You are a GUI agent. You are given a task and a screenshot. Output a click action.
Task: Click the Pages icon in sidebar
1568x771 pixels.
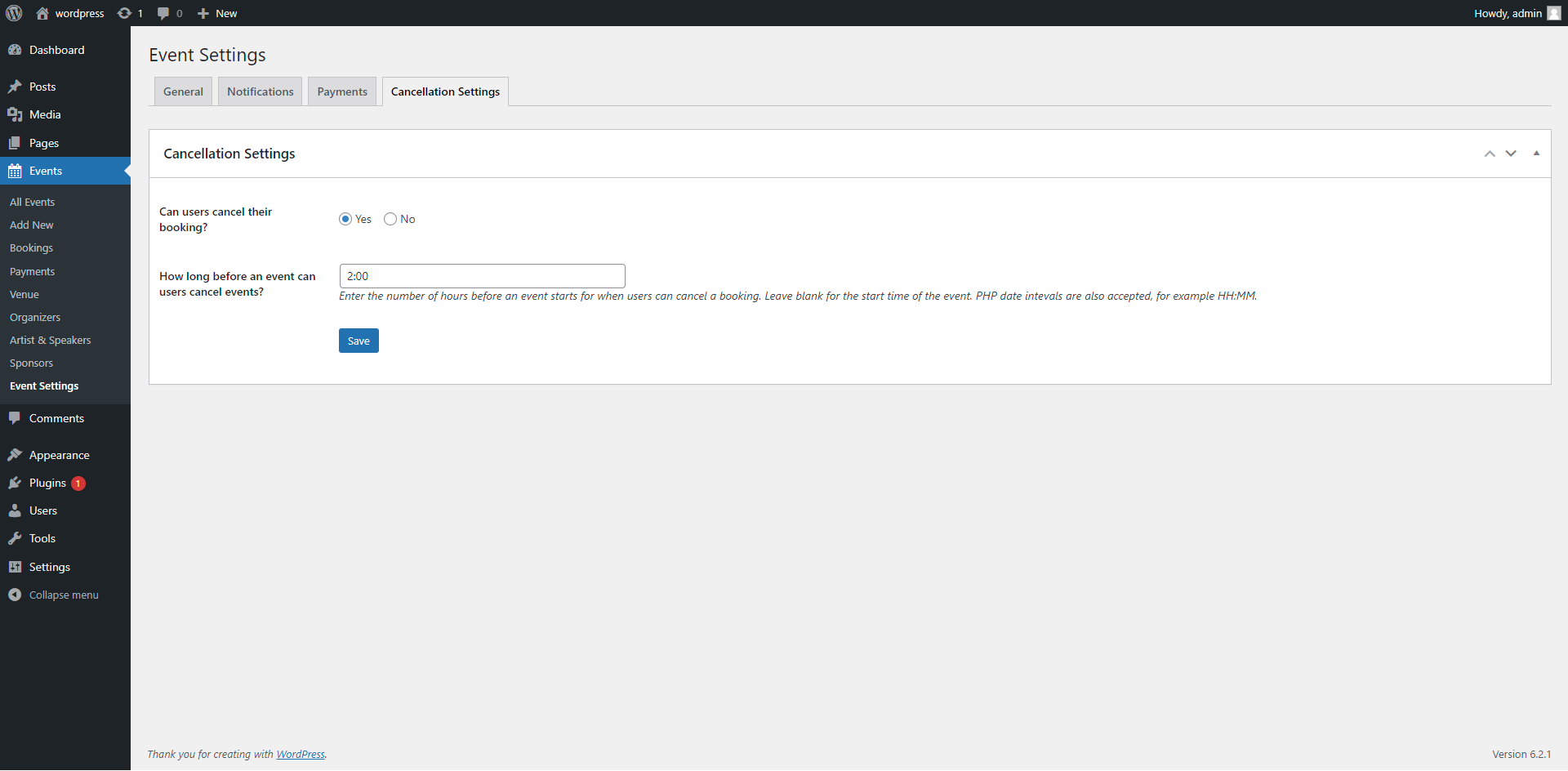pyautogui.click(x=15, y=143)
